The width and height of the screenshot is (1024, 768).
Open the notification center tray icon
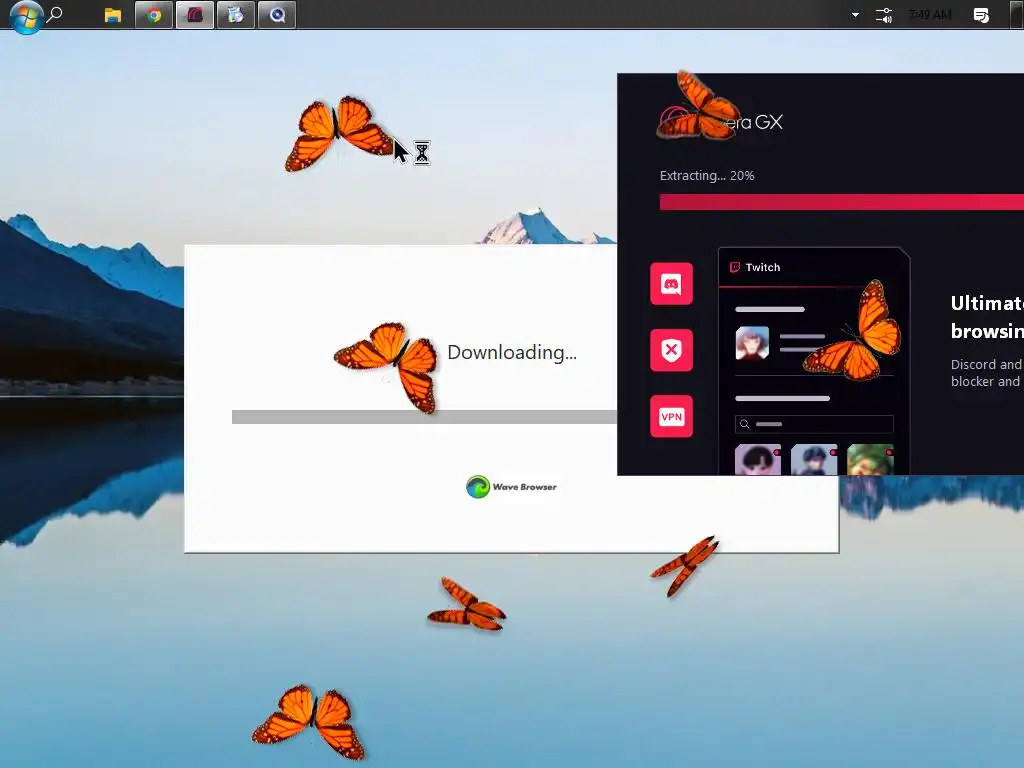coord(981,15)
